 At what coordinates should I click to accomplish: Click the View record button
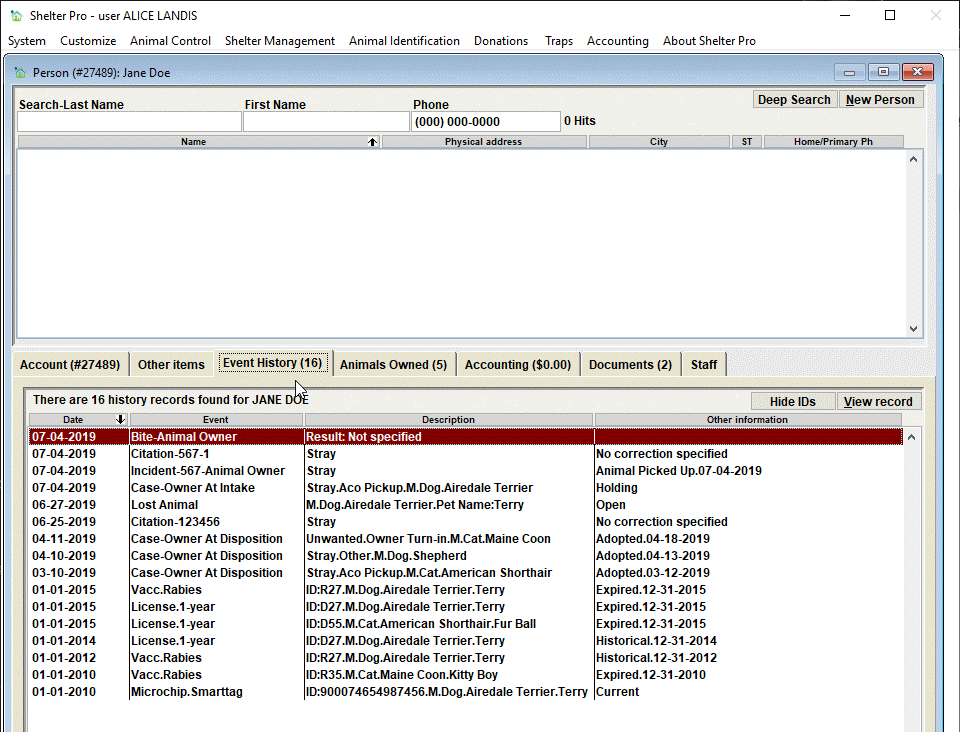(878, 401)
